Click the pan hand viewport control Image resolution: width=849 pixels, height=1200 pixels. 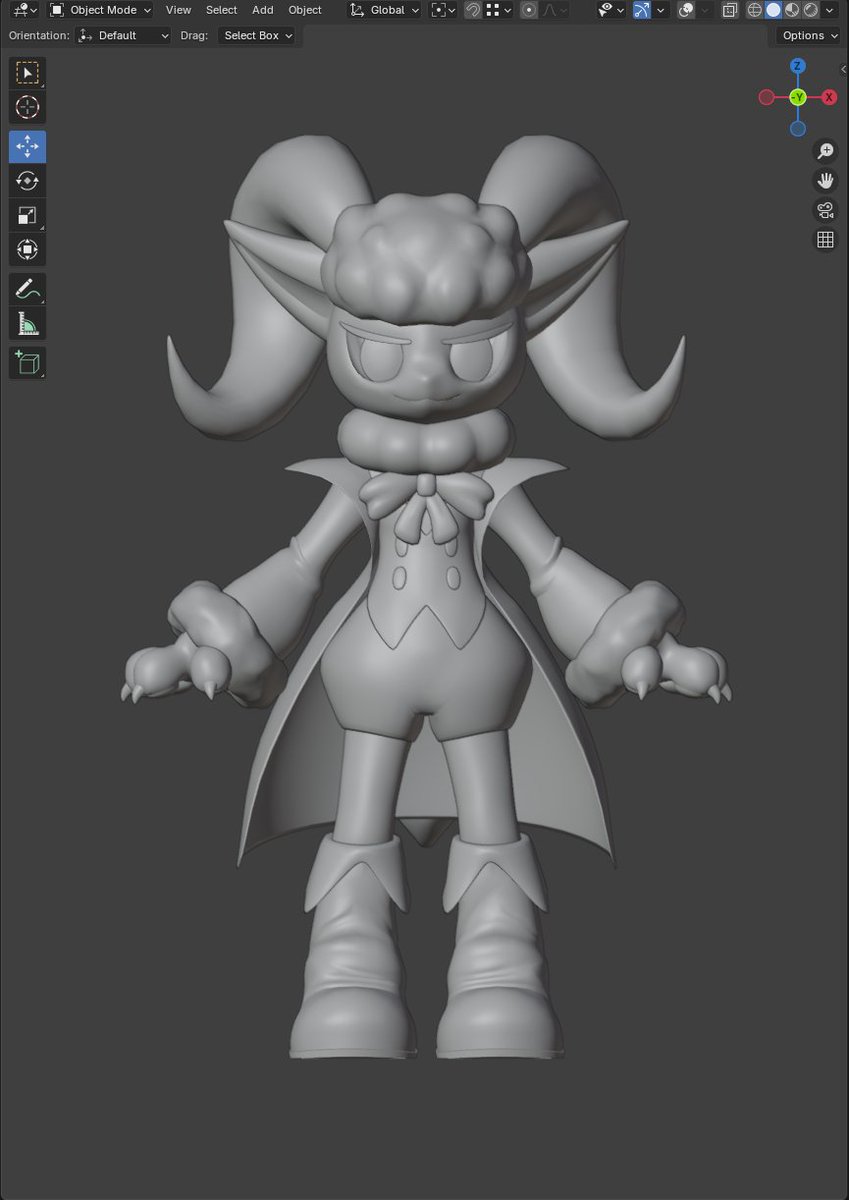pyautogui.click(x=825, y=181)
